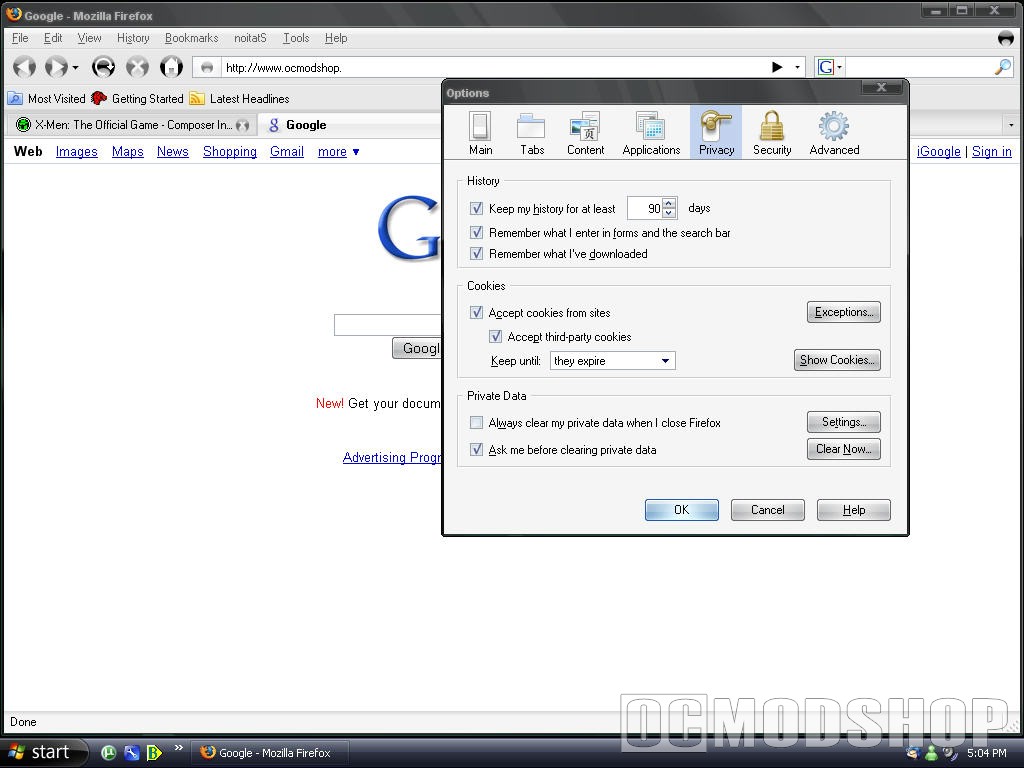Click the history days number field
Image resolution: width=1024 pixels, height=768 pixels.
pyautogui.click(x=645, y=208)
